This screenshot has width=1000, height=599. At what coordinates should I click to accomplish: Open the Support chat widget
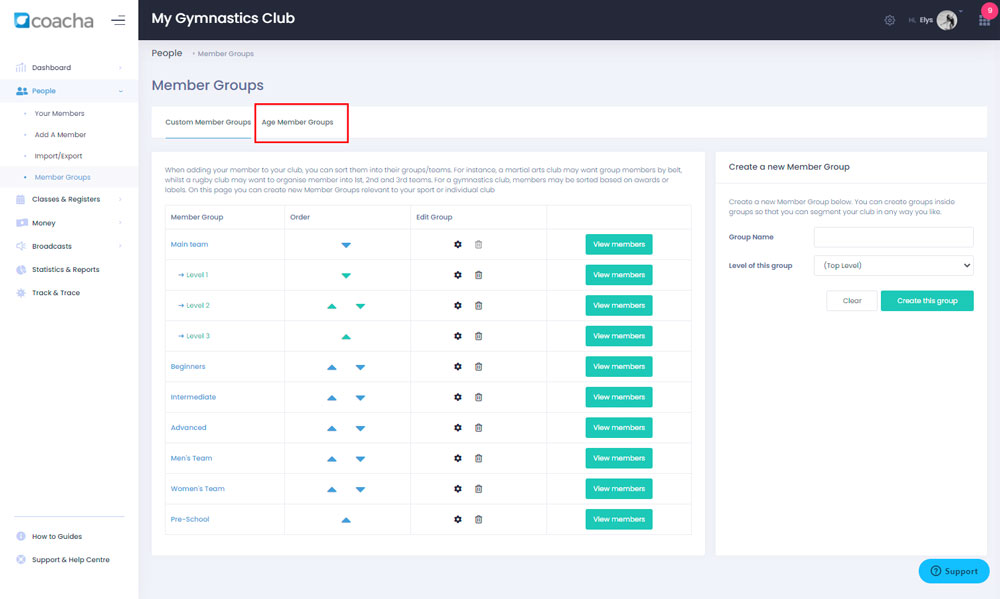[953, 571]
